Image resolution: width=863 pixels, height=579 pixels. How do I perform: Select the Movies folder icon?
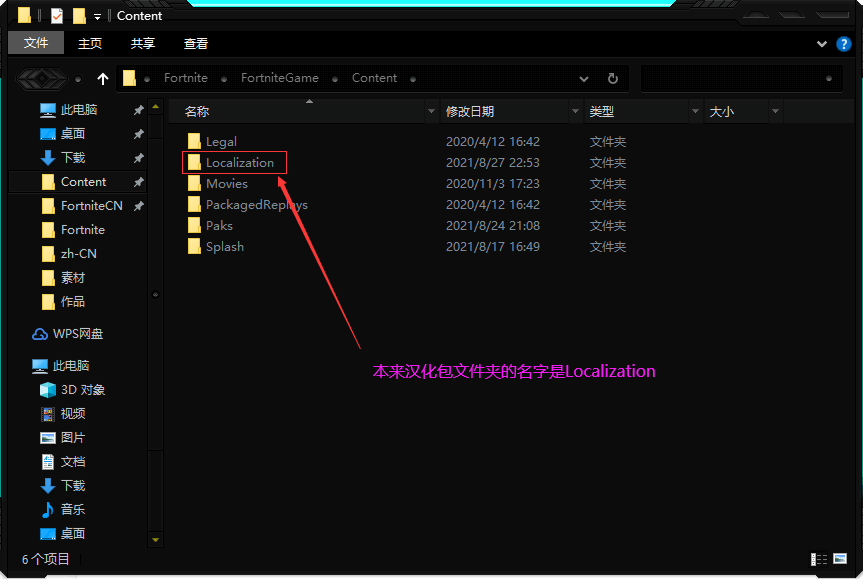click(x=194, y=183)
